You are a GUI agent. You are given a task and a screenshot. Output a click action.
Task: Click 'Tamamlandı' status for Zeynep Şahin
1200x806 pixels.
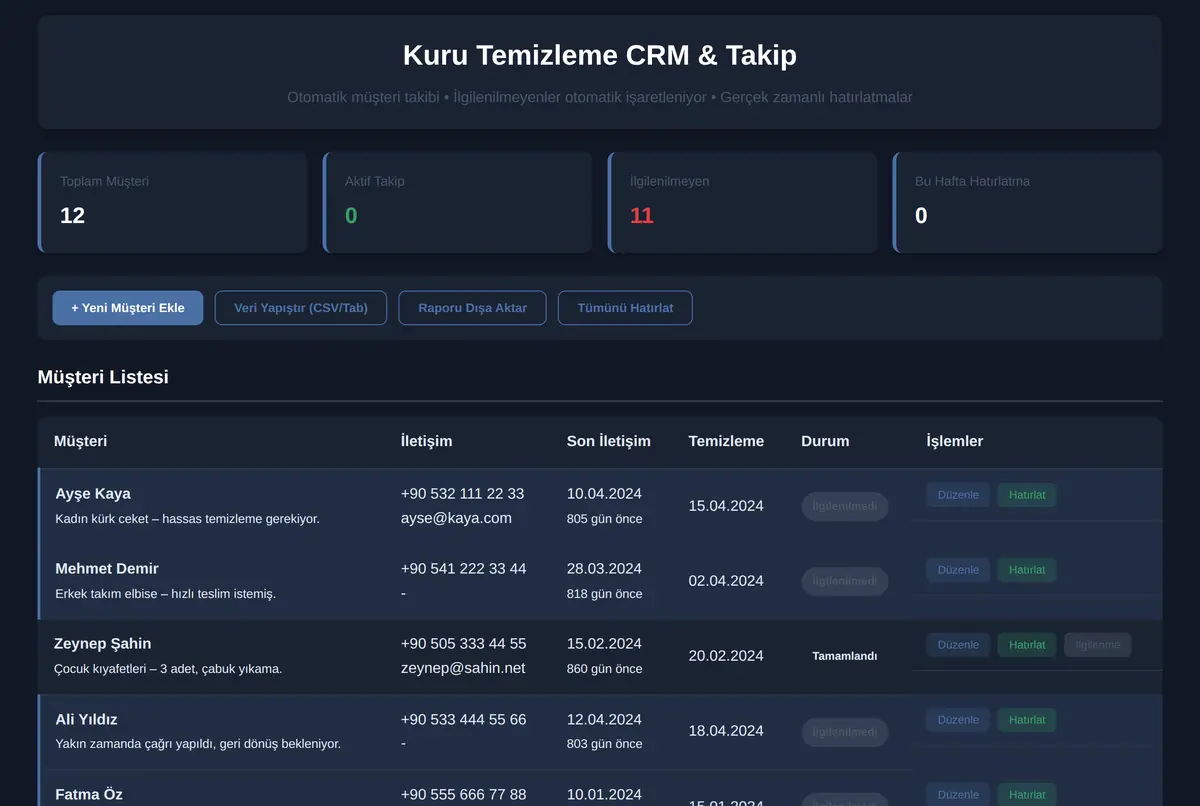click(x=845, y=656)
